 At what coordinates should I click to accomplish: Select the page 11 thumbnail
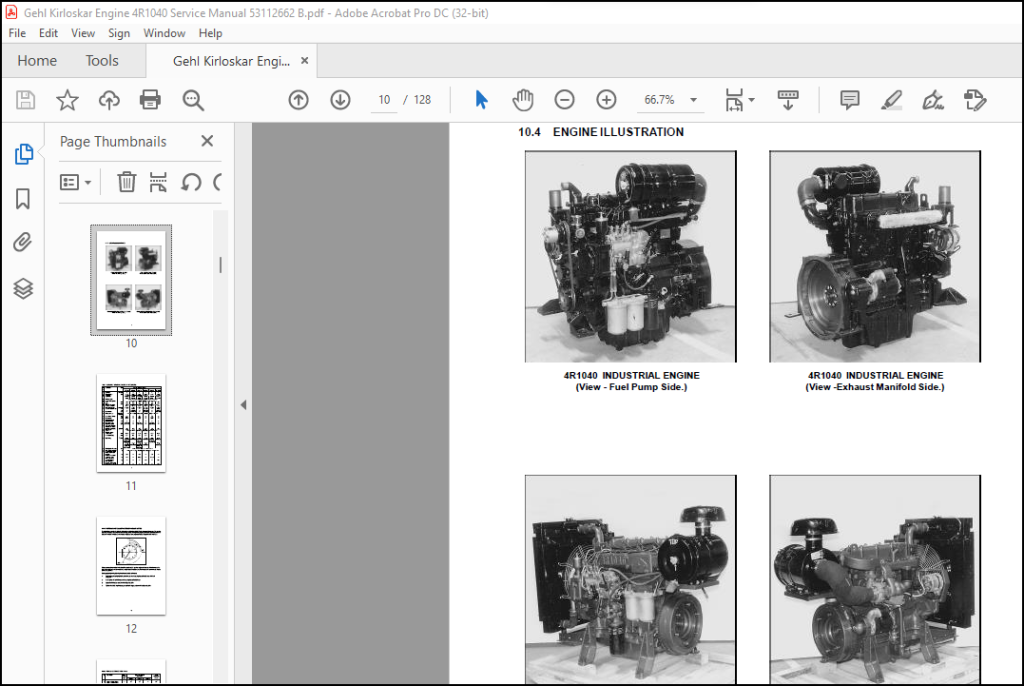pos(131,423)
